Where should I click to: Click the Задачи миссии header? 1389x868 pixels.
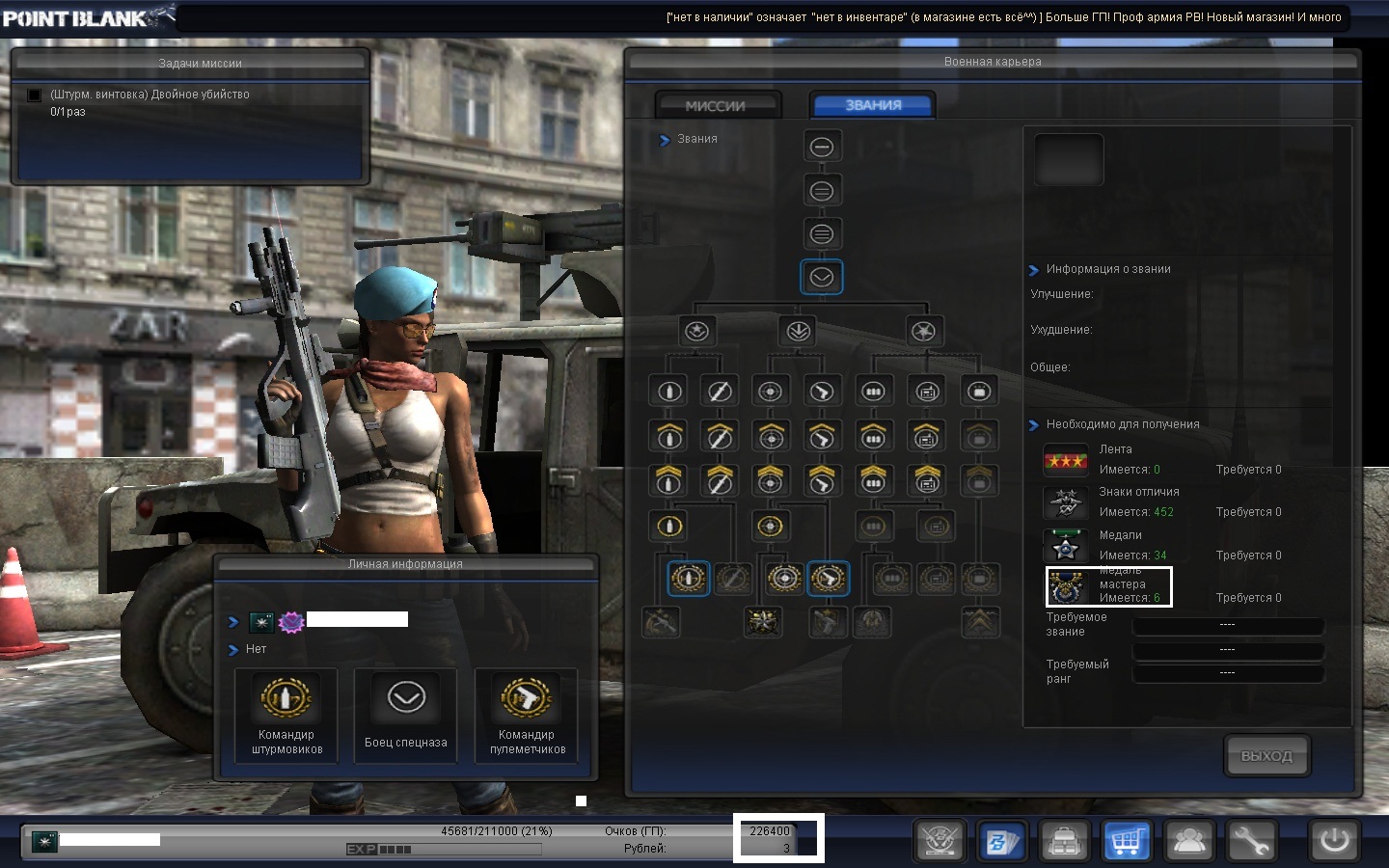tap(200, 64)
